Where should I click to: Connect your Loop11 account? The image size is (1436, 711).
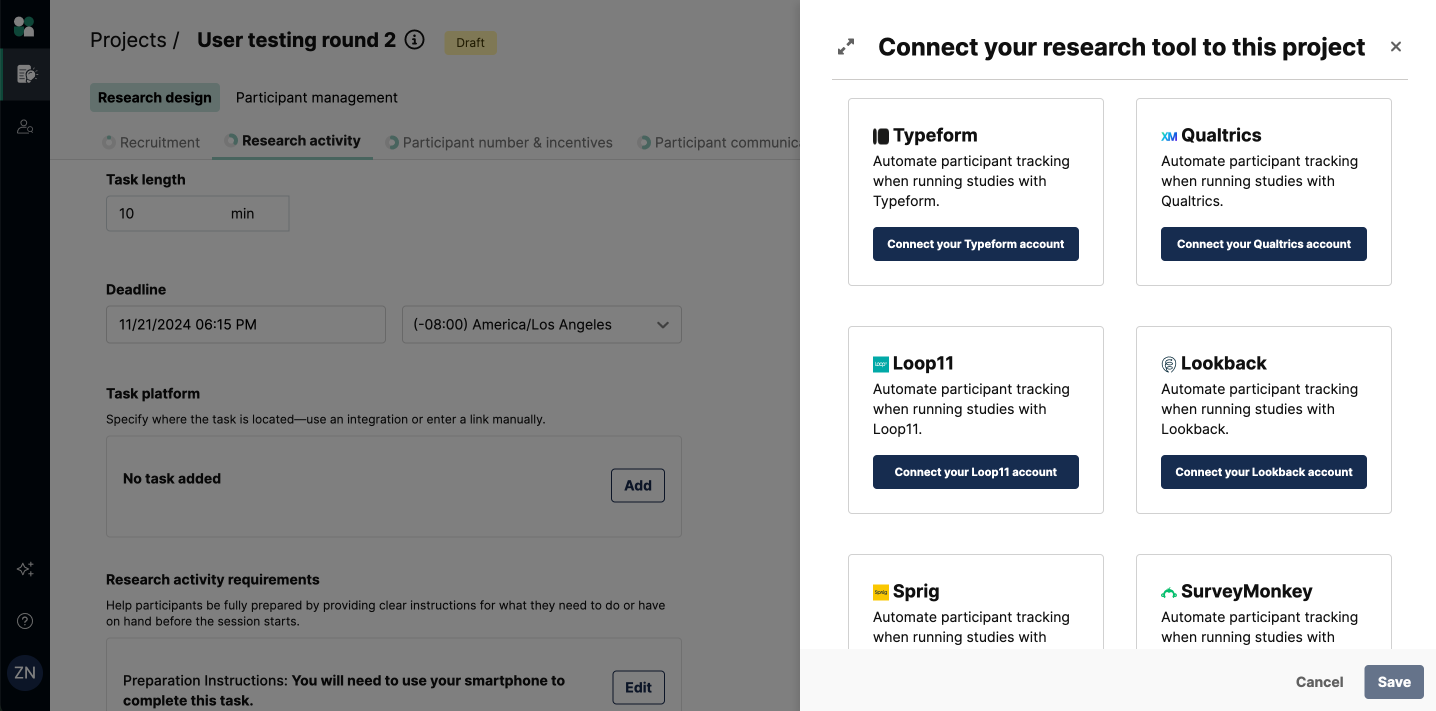point(976,472)
